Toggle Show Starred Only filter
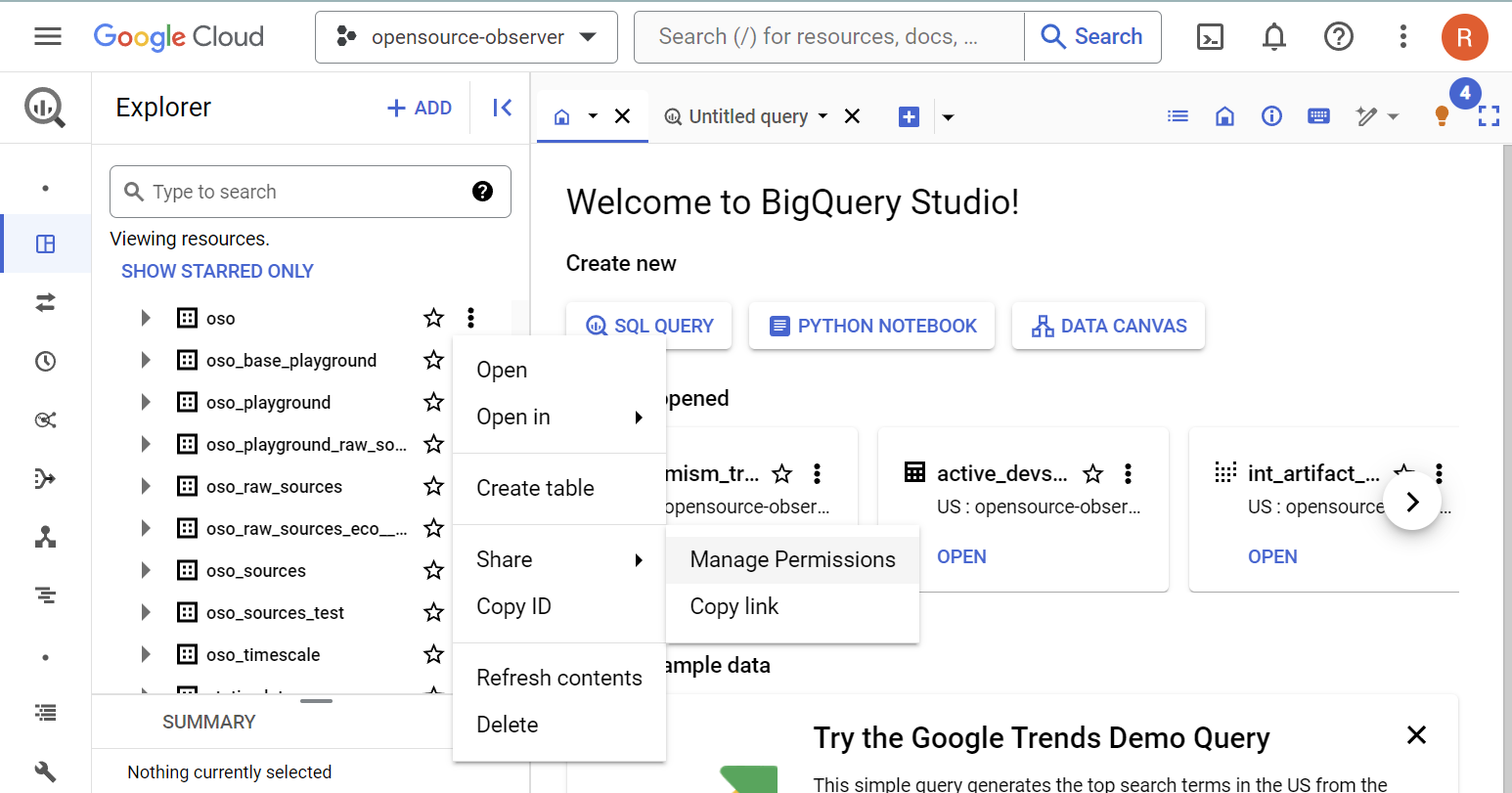Screen dimensions: 1512x793 click(x=217, y=271)
